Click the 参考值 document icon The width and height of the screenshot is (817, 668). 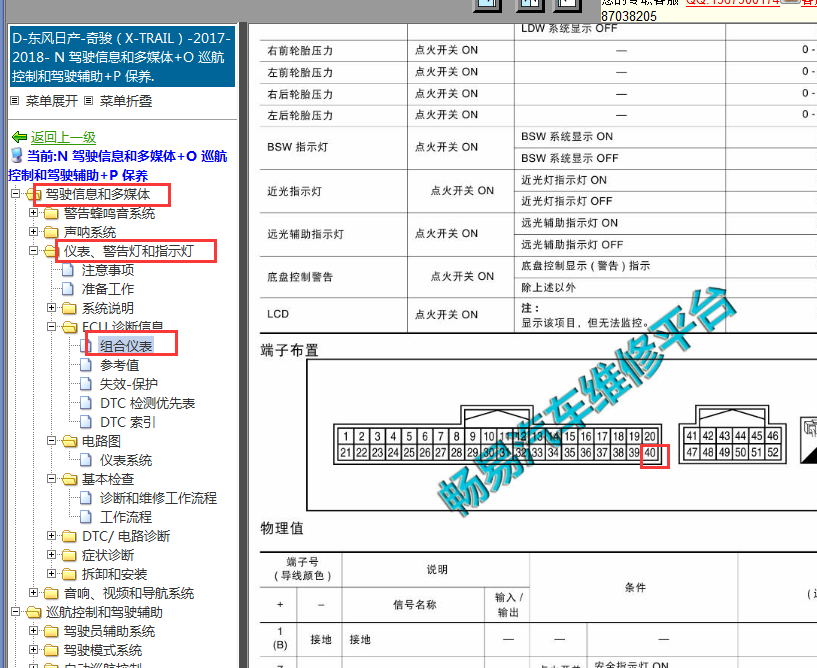point(86,365)
